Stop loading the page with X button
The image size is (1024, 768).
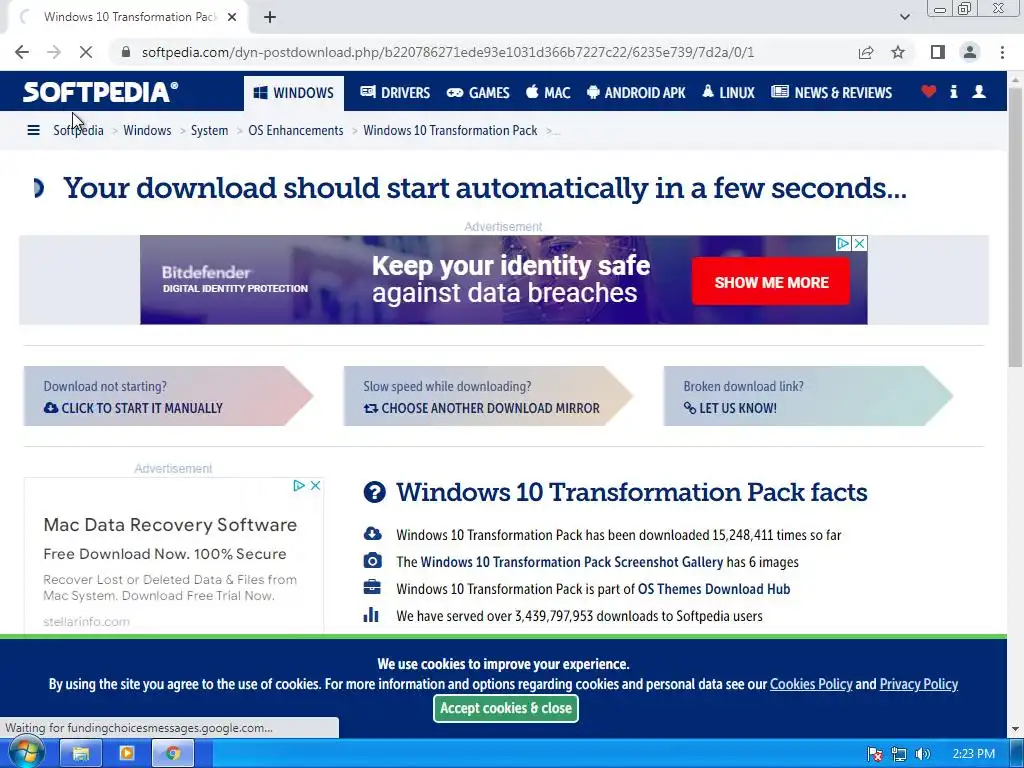86,52
